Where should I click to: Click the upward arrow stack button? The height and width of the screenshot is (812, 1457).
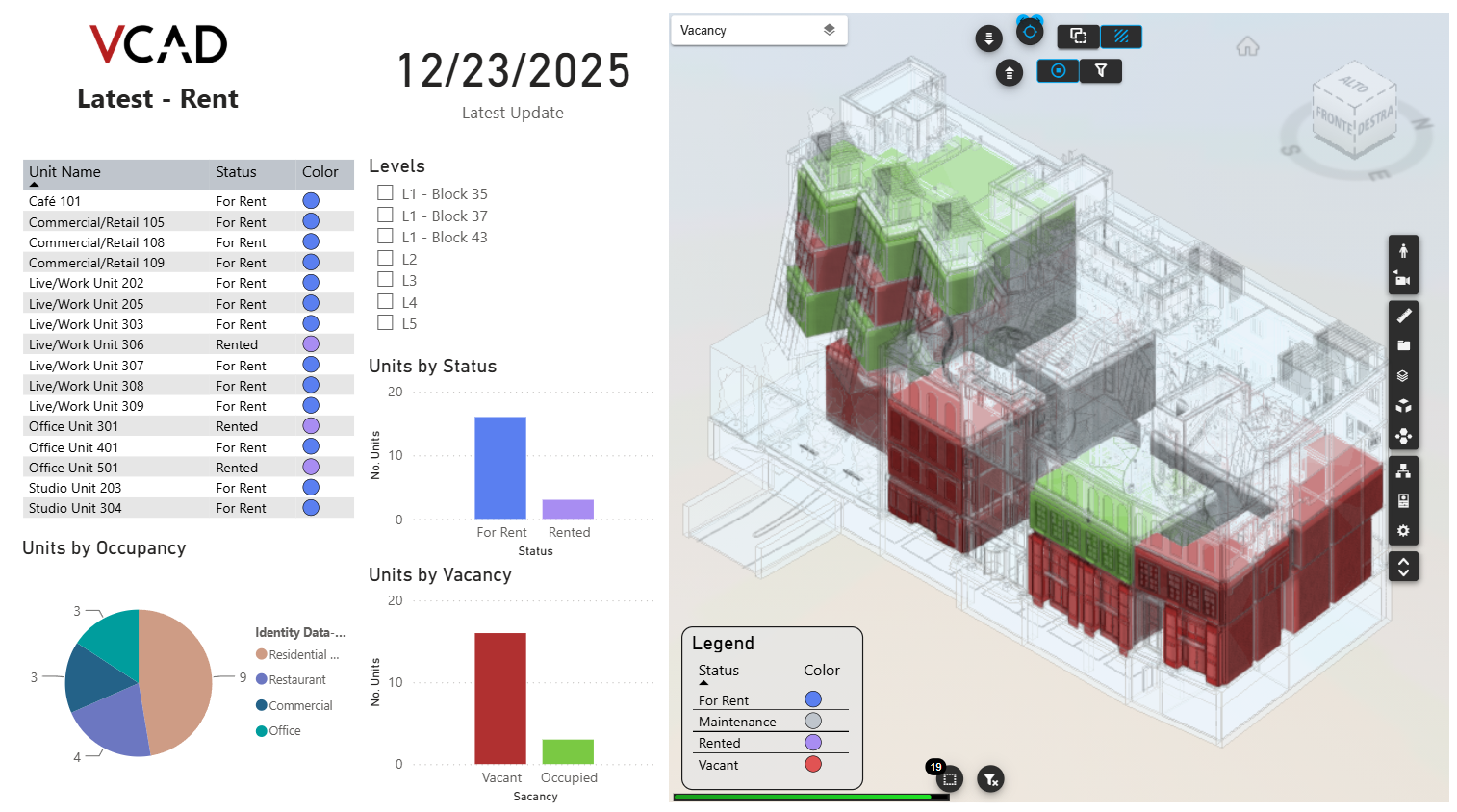click(x=1009, y=73)
